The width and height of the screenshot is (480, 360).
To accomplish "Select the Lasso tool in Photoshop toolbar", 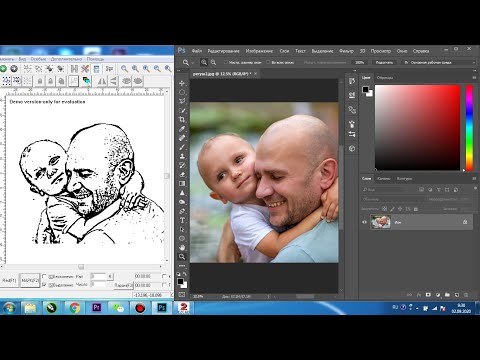I will (182, 101).
